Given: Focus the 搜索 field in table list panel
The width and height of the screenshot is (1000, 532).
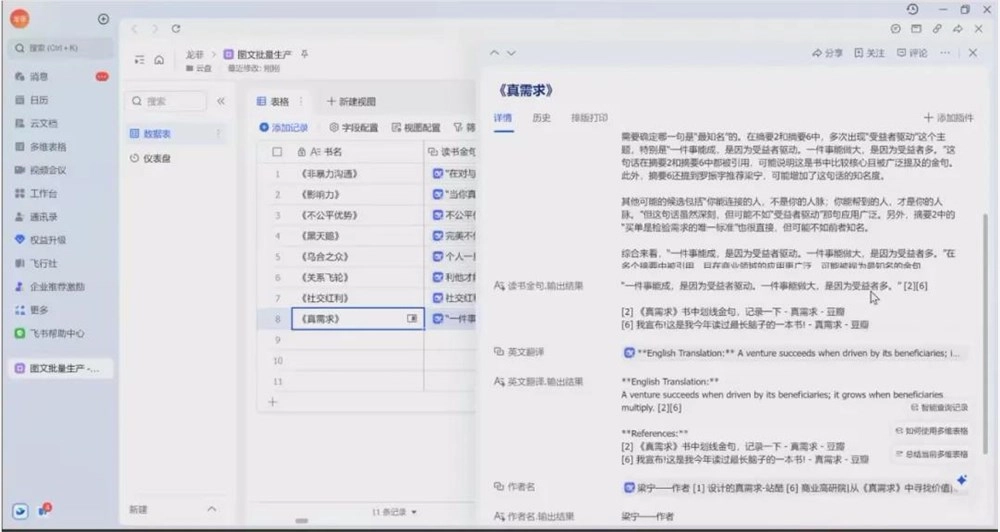Looking at the screenshot, I should (168, 101).
